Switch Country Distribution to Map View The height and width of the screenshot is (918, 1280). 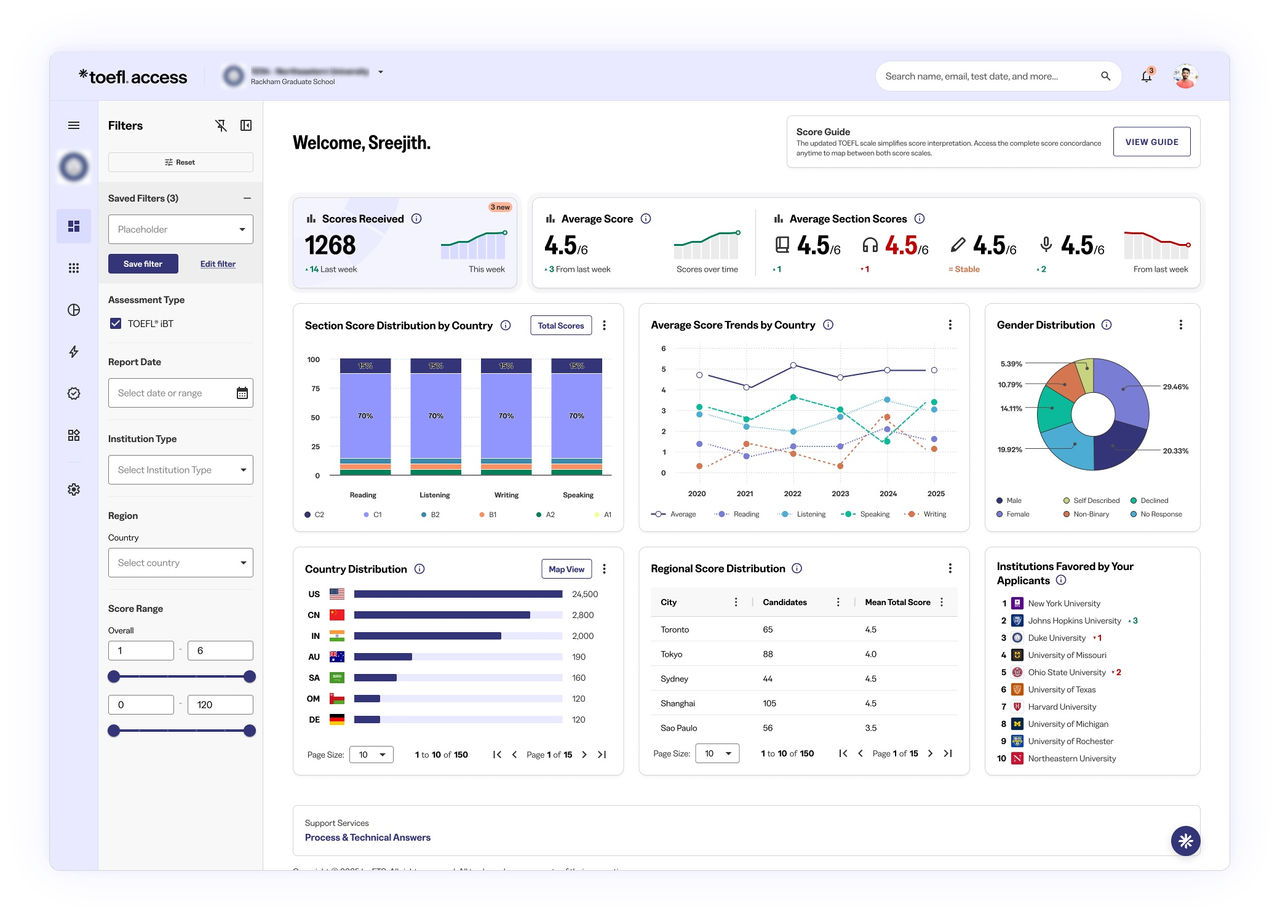(x=566, y=568)
